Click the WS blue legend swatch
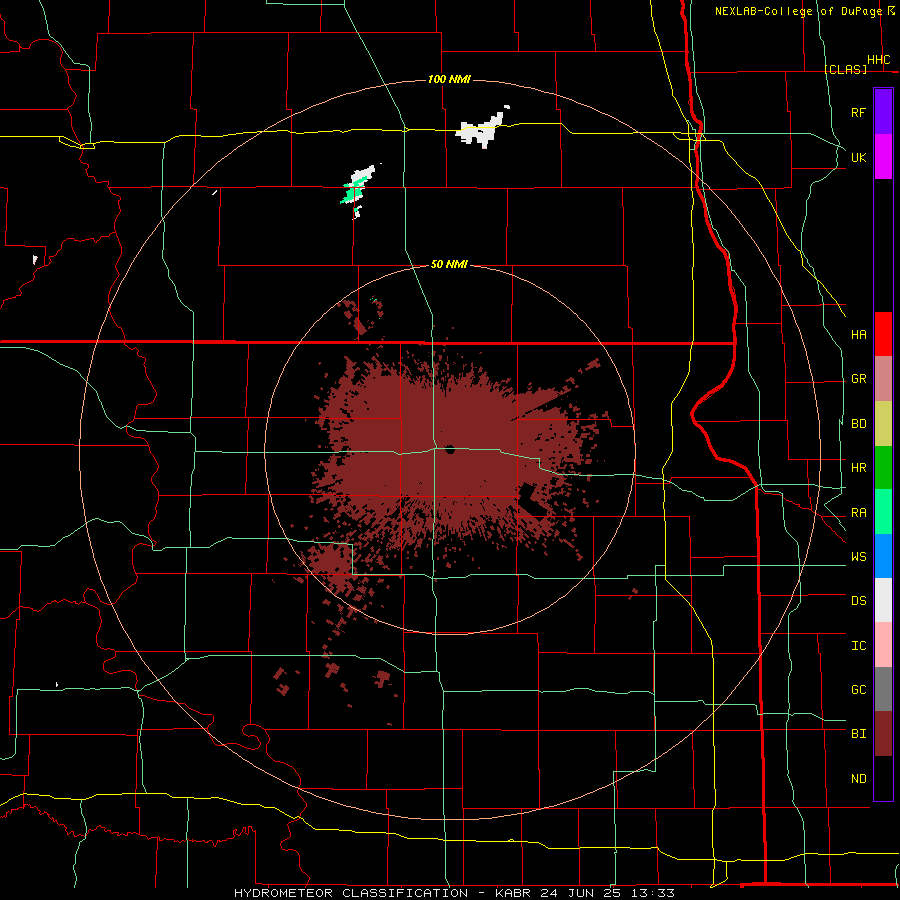This screenshot has height=900, width=900. pos(883,556)
